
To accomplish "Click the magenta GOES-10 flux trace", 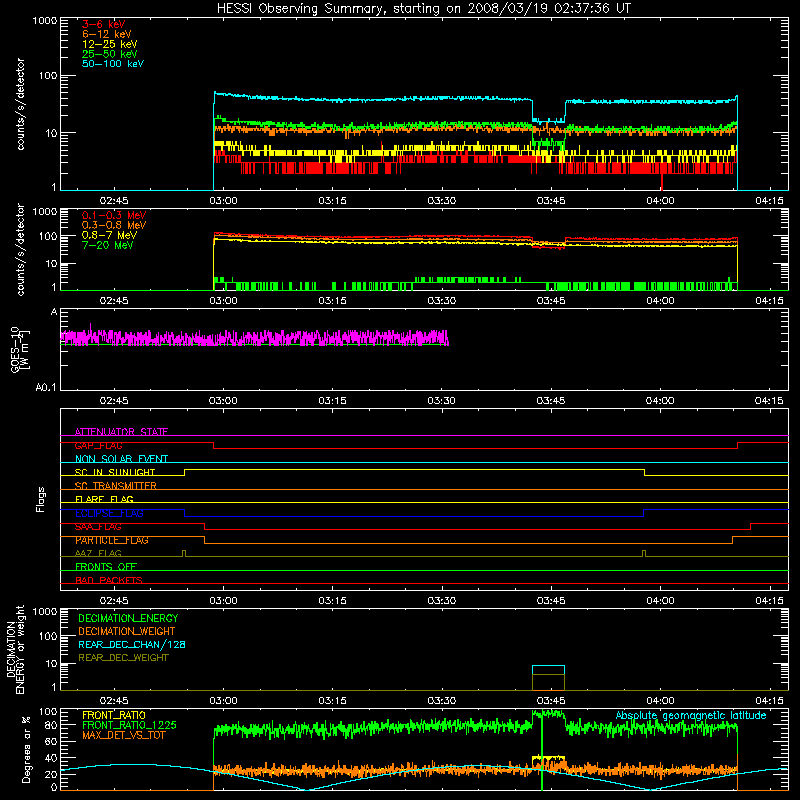I will (255, 337).
